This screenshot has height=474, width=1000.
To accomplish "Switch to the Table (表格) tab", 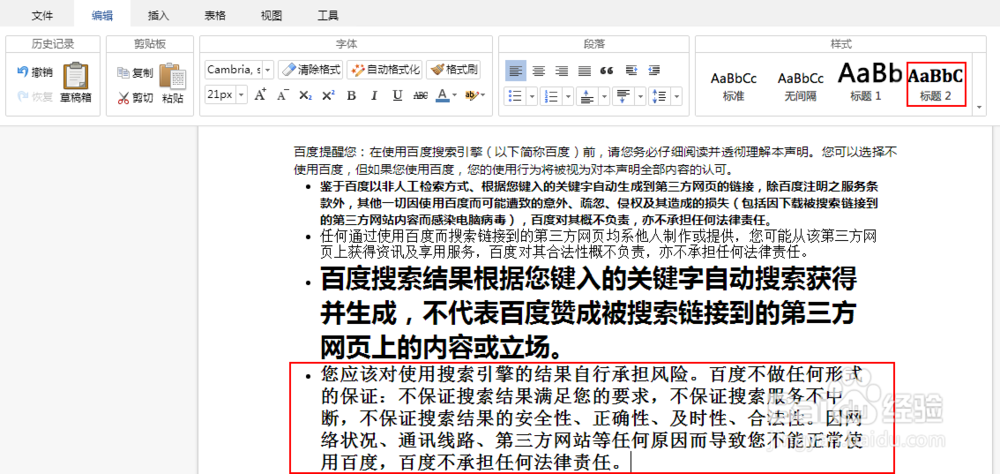I will [x=215, y=15].
